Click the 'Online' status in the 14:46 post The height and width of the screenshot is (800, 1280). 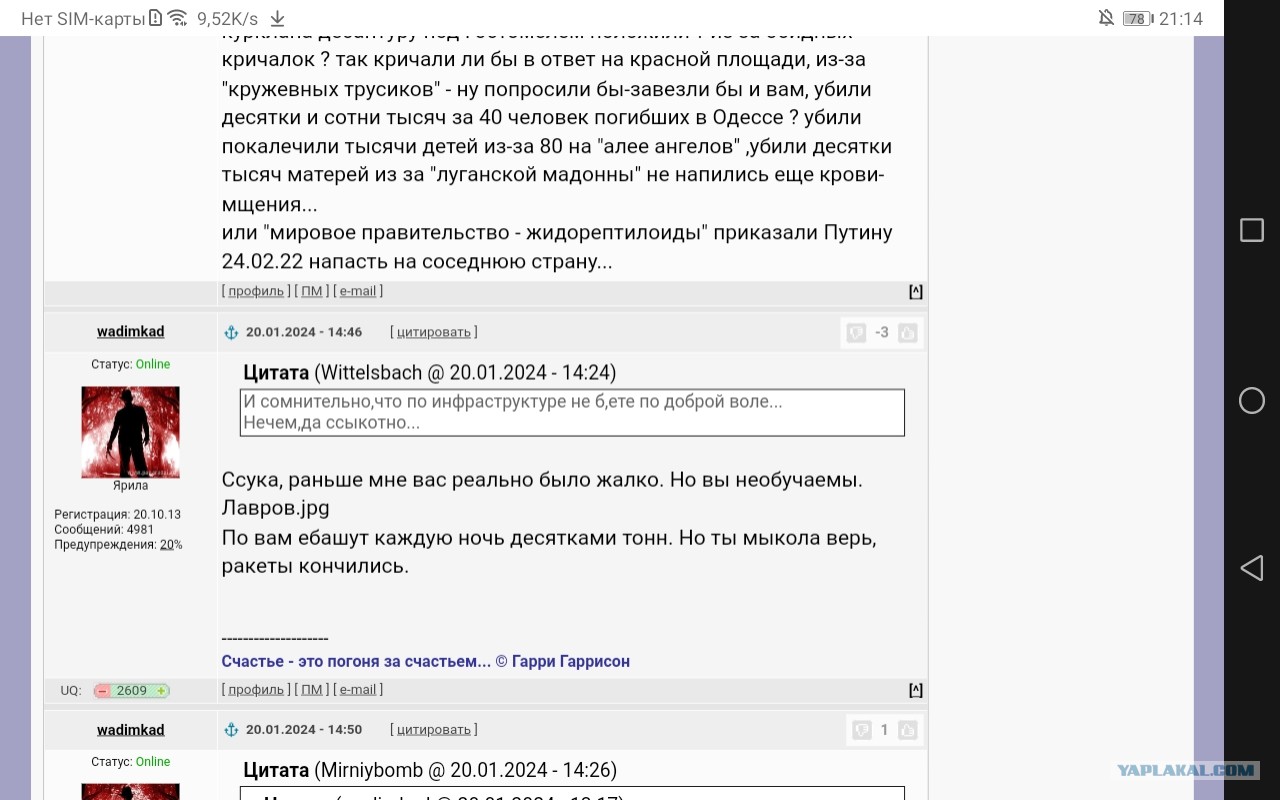(x=153, y=365)
